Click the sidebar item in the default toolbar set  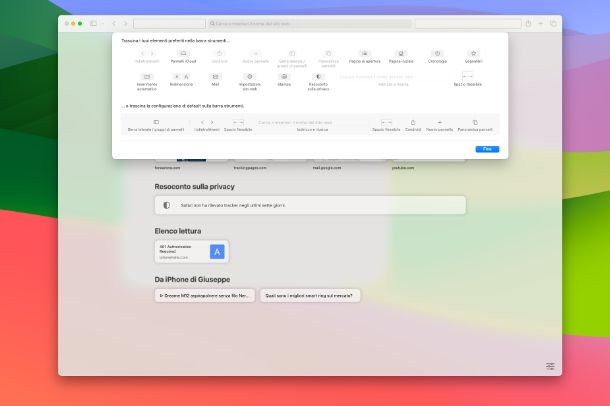click(x=156, y=125)
